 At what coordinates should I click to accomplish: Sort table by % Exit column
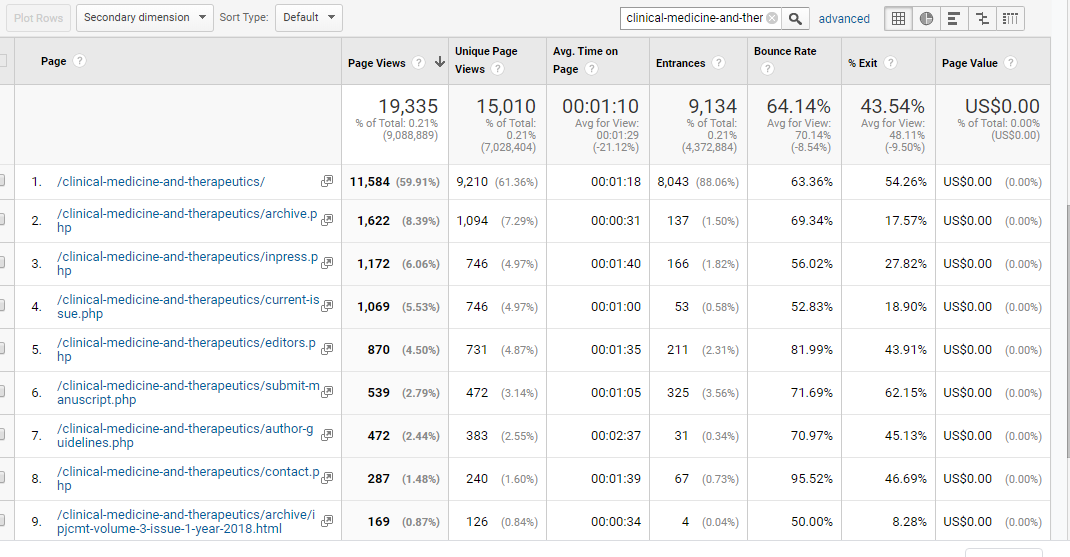[862, 63]
